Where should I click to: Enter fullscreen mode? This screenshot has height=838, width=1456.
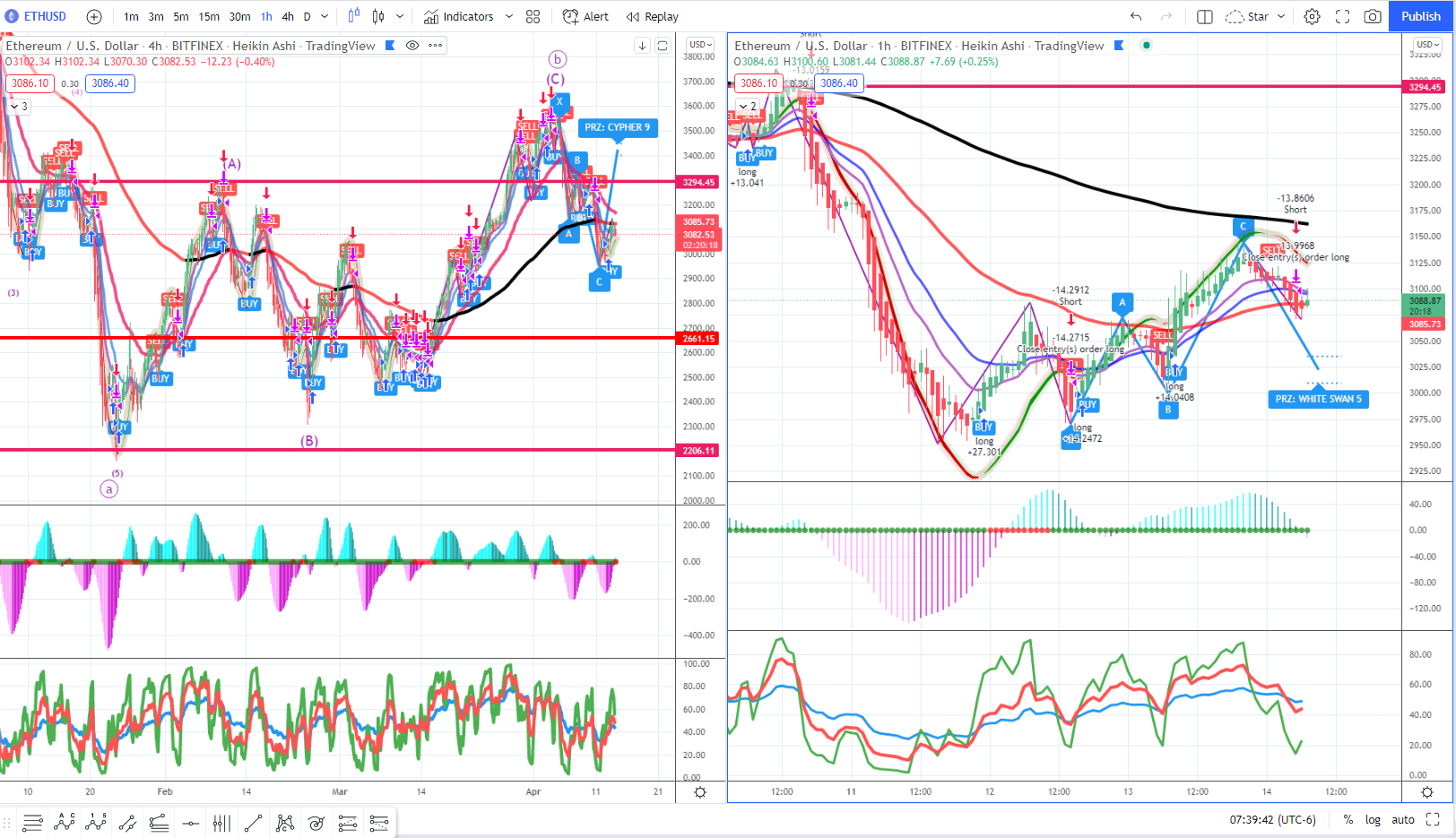coord(1342,16)
